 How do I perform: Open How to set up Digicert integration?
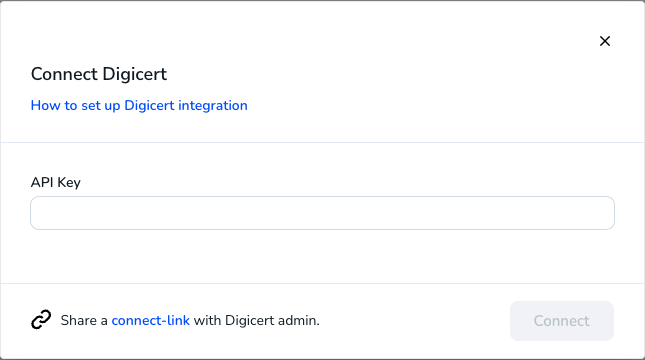139,105
